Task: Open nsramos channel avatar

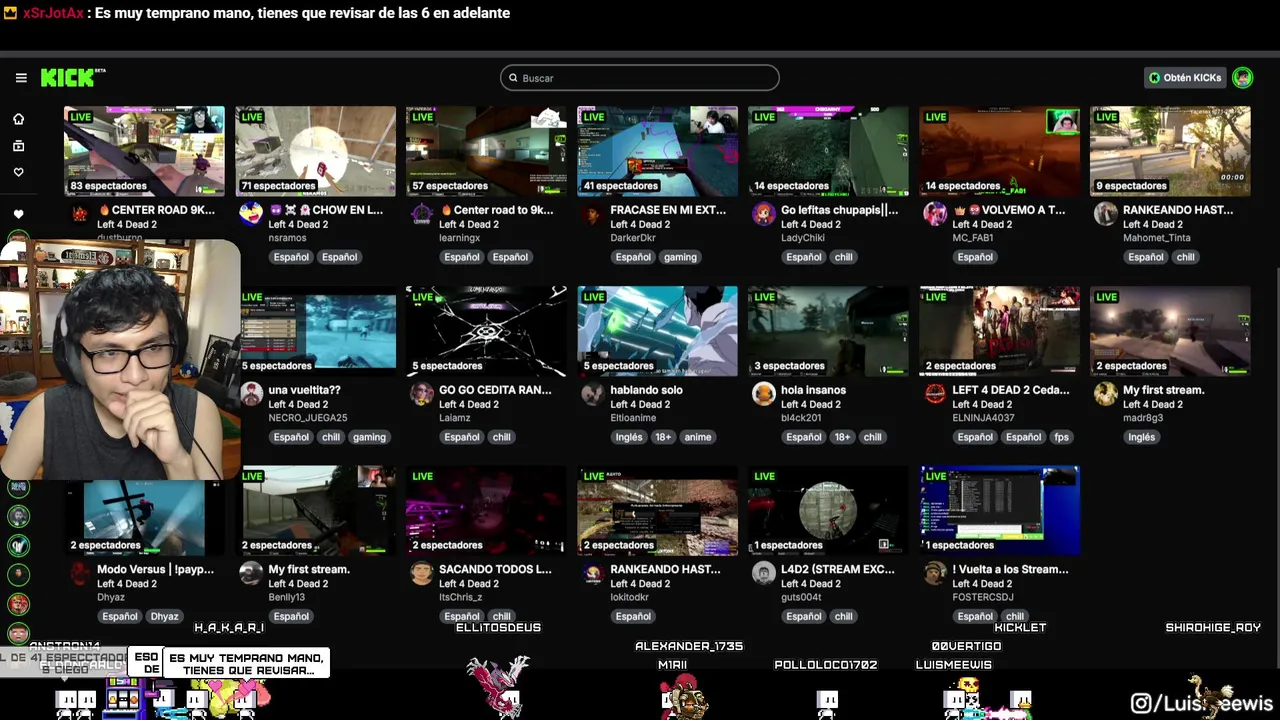Action: click(x=251, y=214)
